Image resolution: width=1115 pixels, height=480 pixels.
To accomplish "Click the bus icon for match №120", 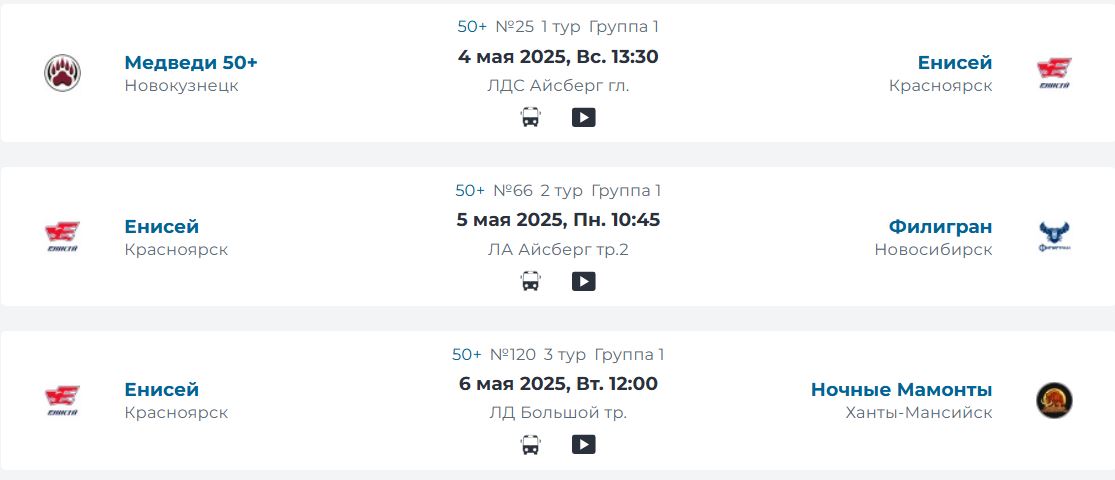I will pyautogui.click(x=530, y=445).
